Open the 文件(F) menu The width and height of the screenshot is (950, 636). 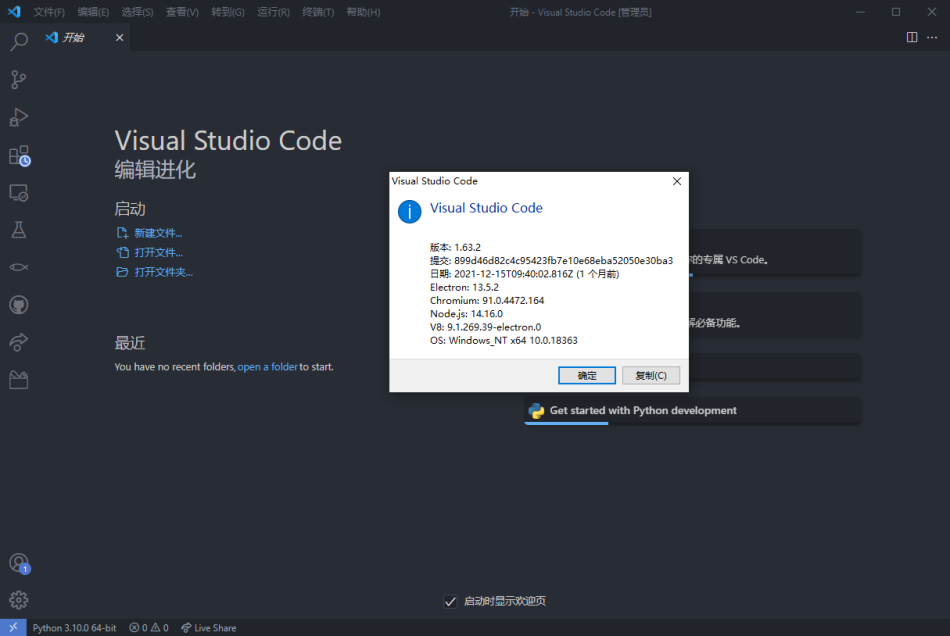[49, 12]
